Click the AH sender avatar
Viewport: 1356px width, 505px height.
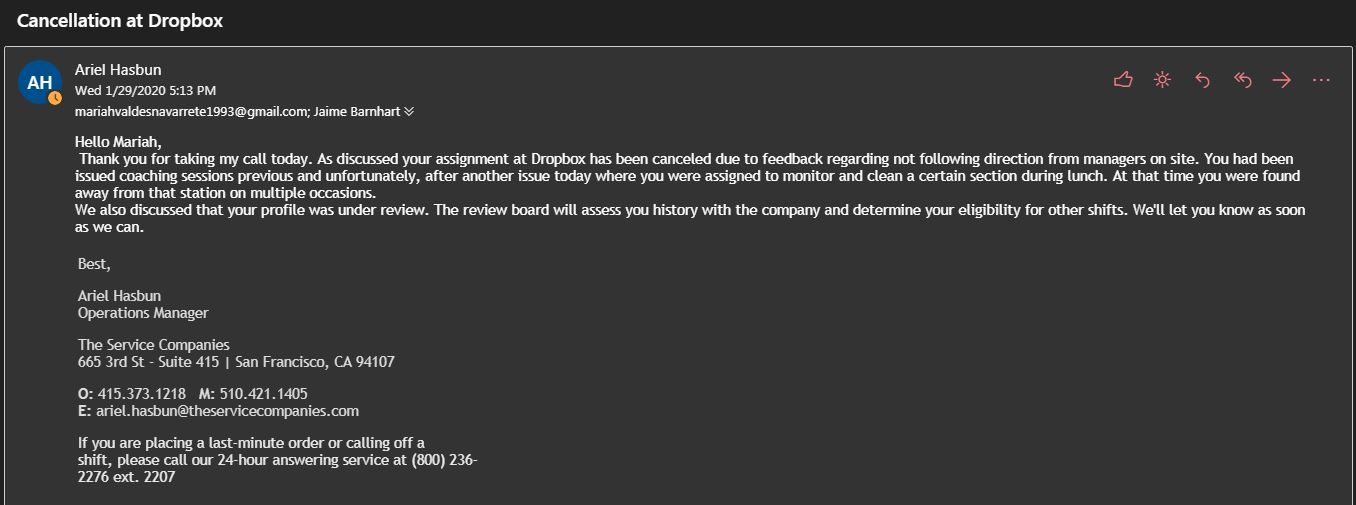coord(39,83)
